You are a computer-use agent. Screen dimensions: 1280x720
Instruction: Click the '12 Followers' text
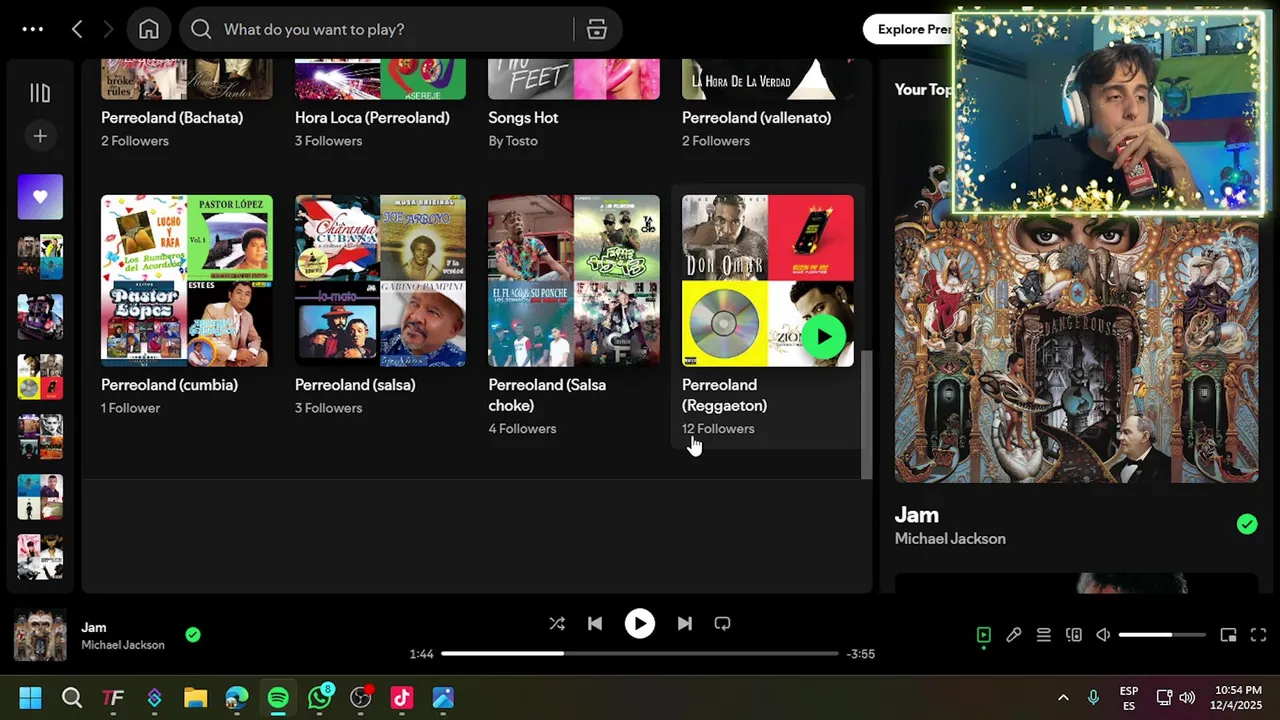coord(718,429)
